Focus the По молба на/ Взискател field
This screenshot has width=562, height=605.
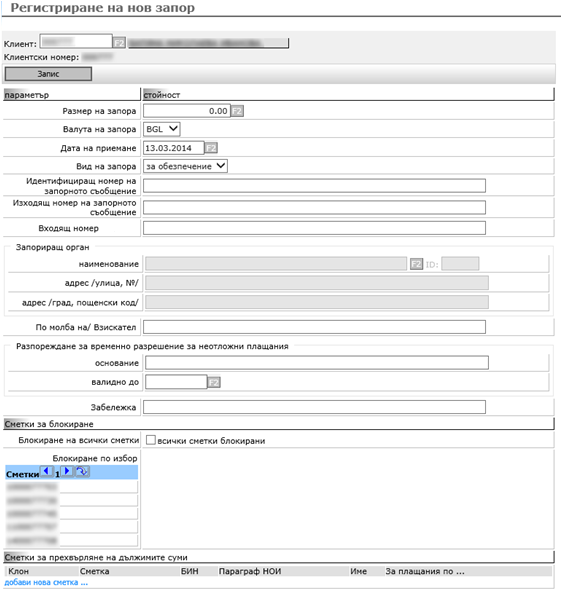[314, 327]
